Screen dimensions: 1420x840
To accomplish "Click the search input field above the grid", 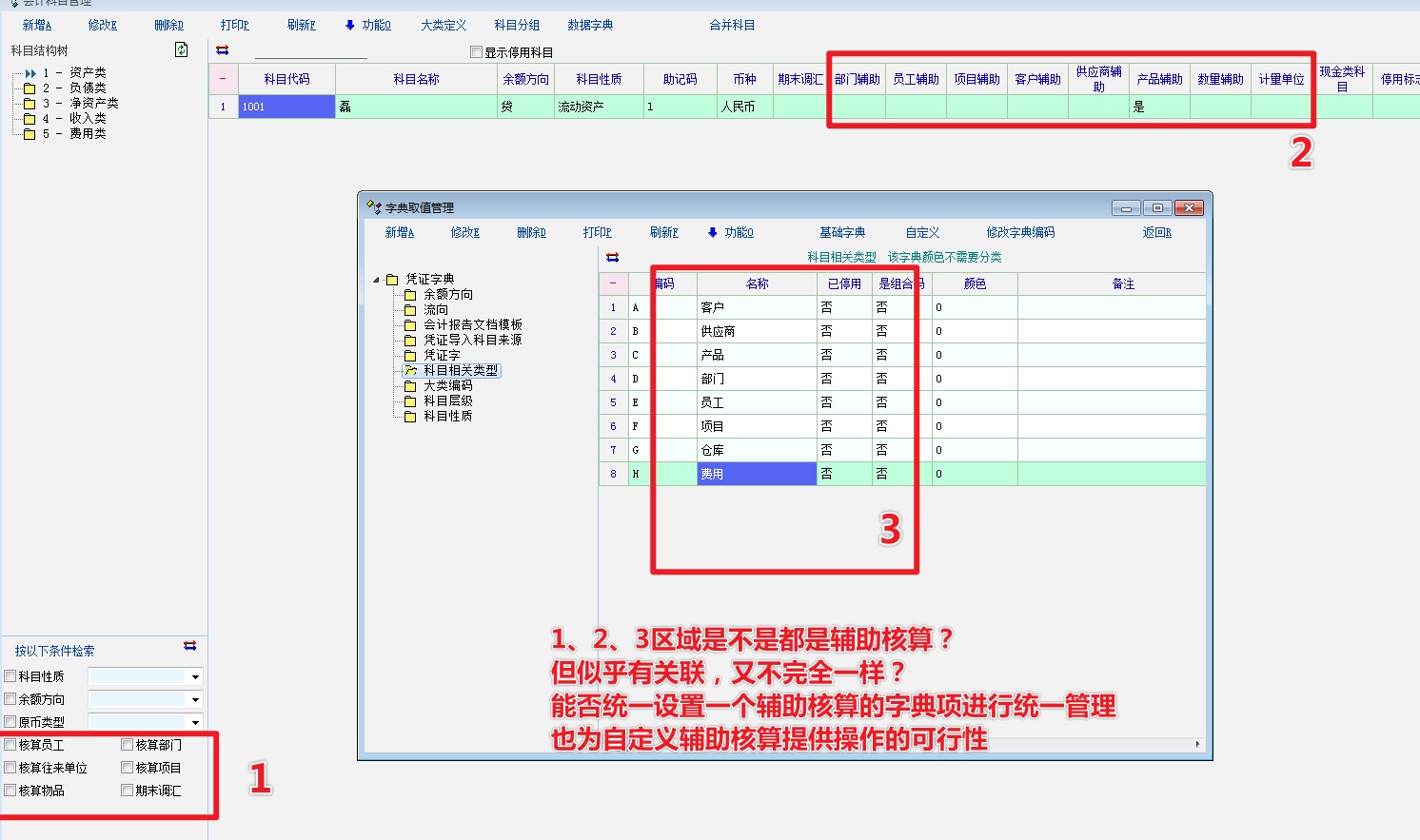I will click(x=311, y=51).
